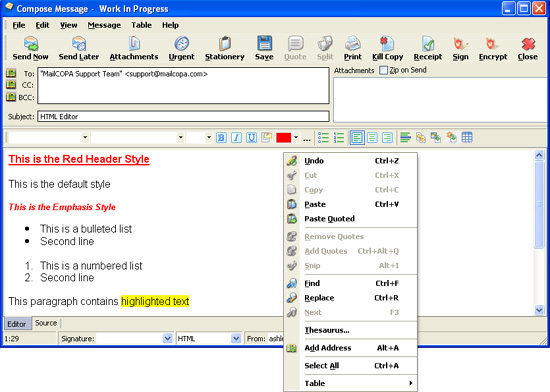Align text left
Screen dimensions: 550x392
tap(357, 137)
